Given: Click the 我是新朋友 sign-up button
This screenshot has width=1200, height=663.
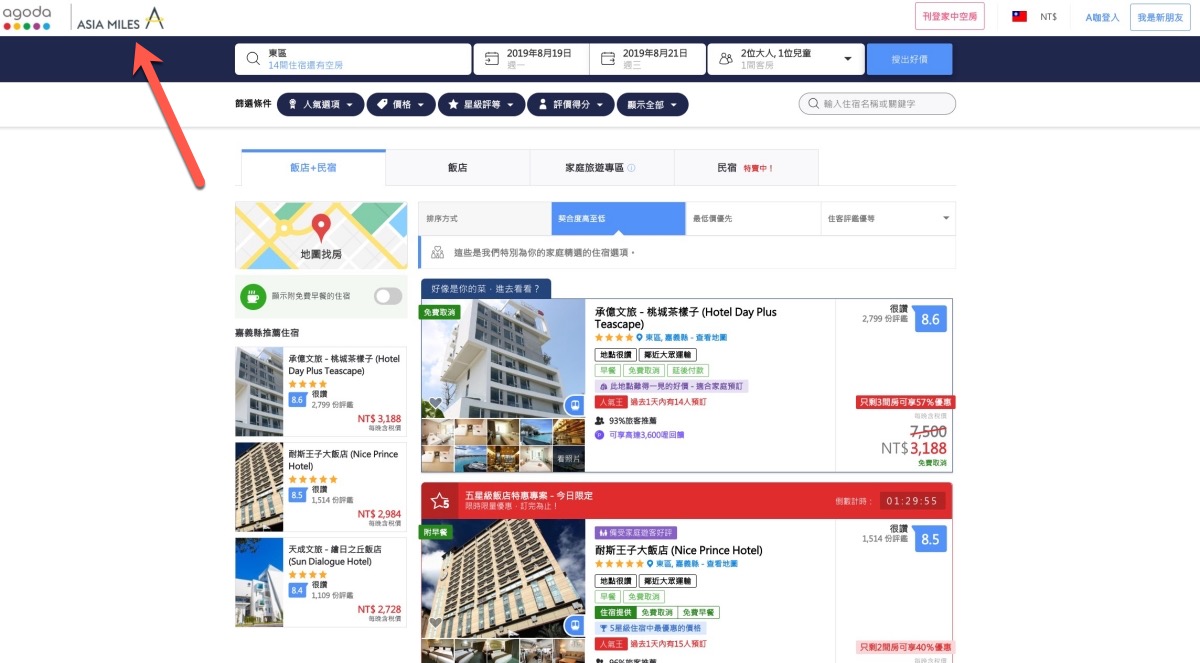Looking at the screenshot, I should pyautogui.click(x=1160, y=17).
